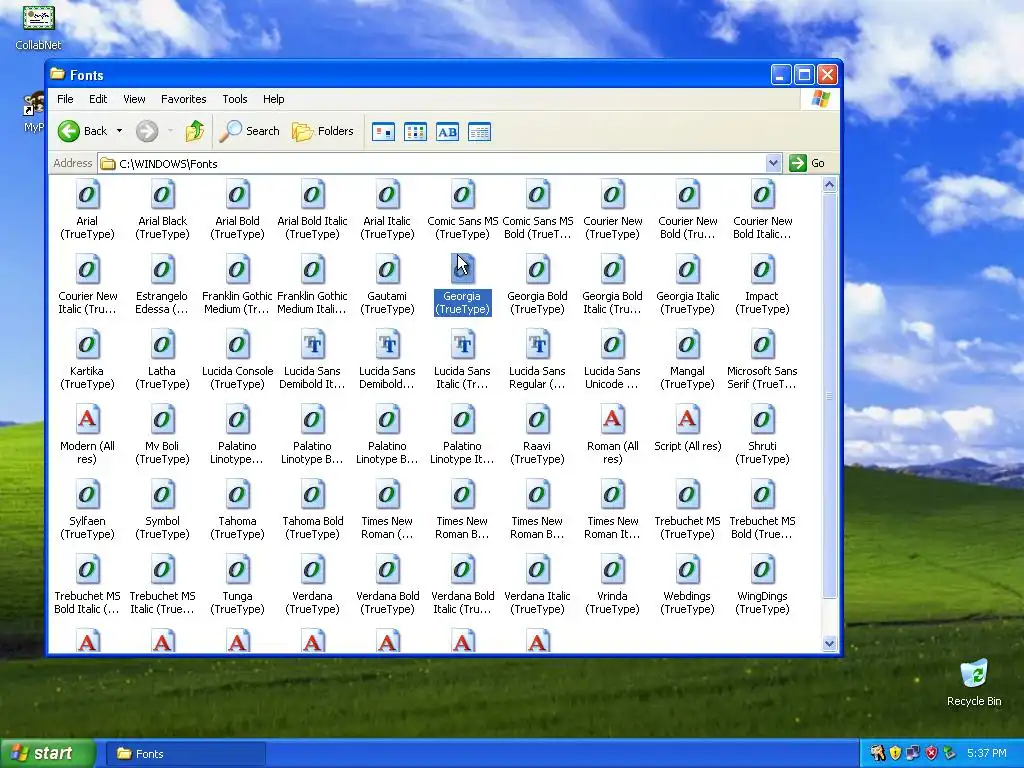
Task: Click the Back button
Action: coord(82,131)
